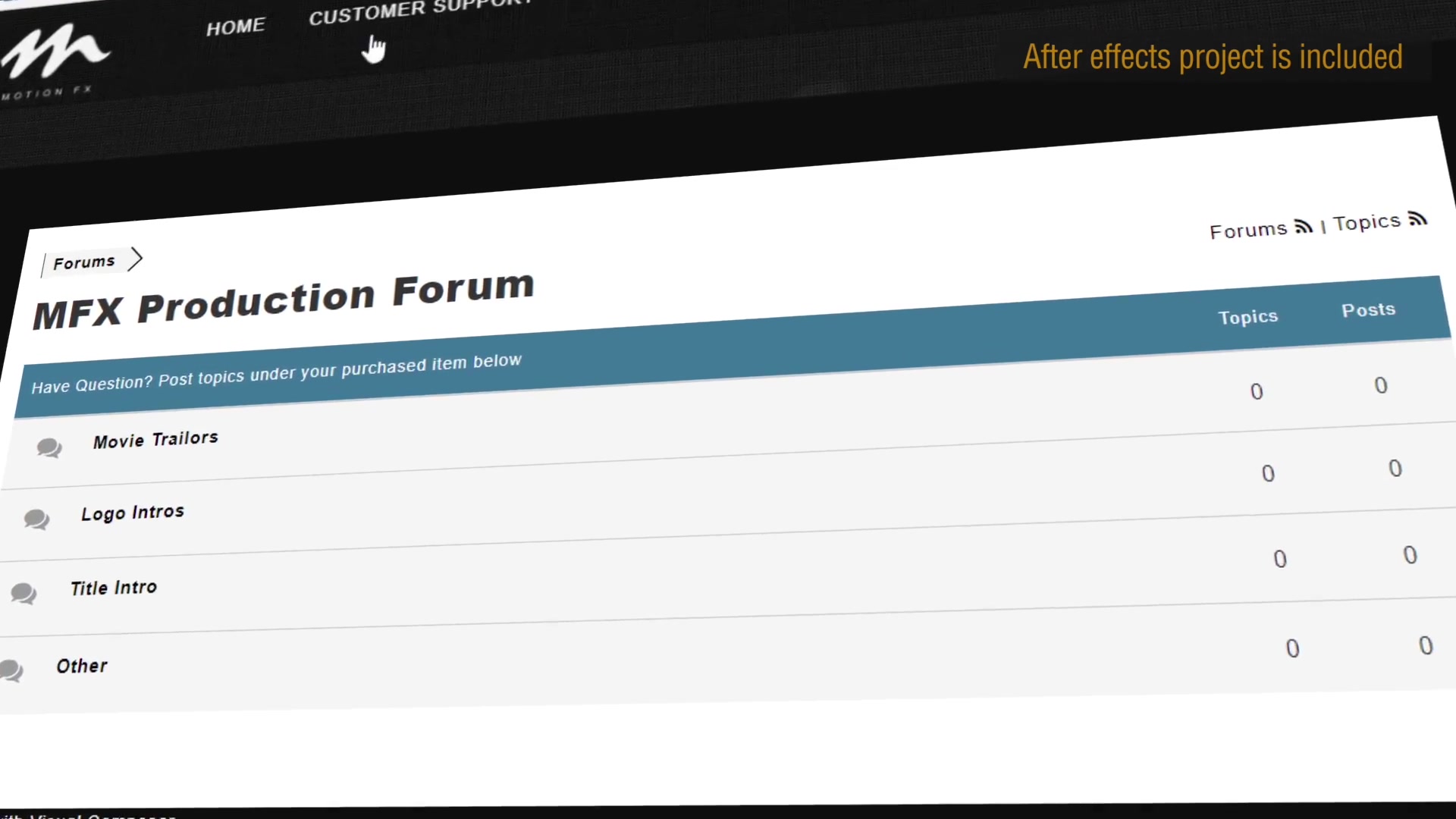Click the topics count in Movie Trailors row
This screenshot has width=1456, height=819.
pyautogui.click(x=1257, y=391)
